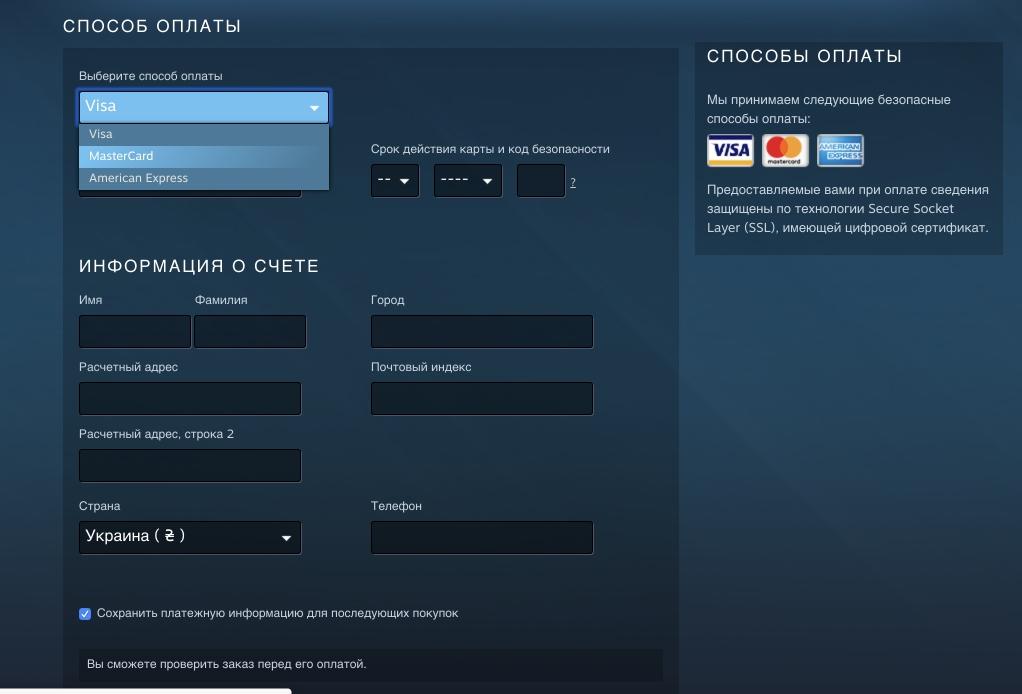Click the 'Выберите способ оплаты' label
1022x694 pixels.
(x=151, y=76)
